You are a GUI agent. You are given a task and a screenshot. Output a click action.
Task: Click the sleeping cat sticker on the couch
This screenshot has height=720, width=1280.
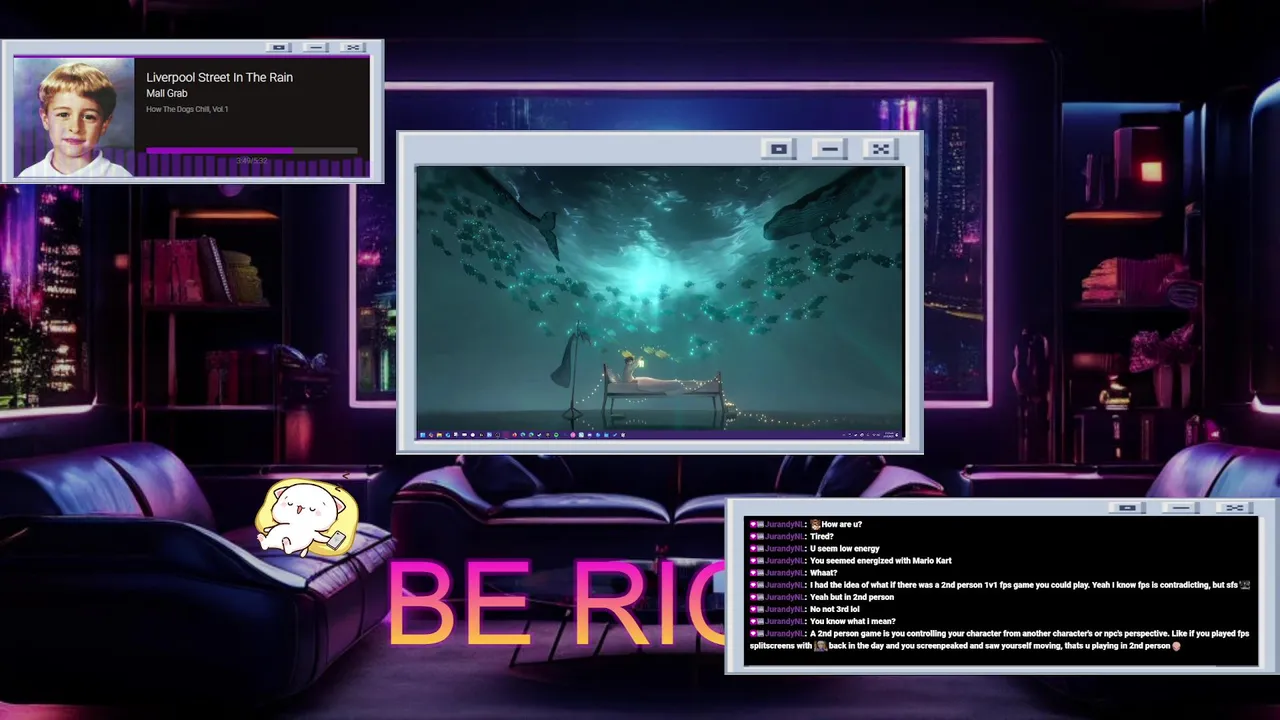307,518
